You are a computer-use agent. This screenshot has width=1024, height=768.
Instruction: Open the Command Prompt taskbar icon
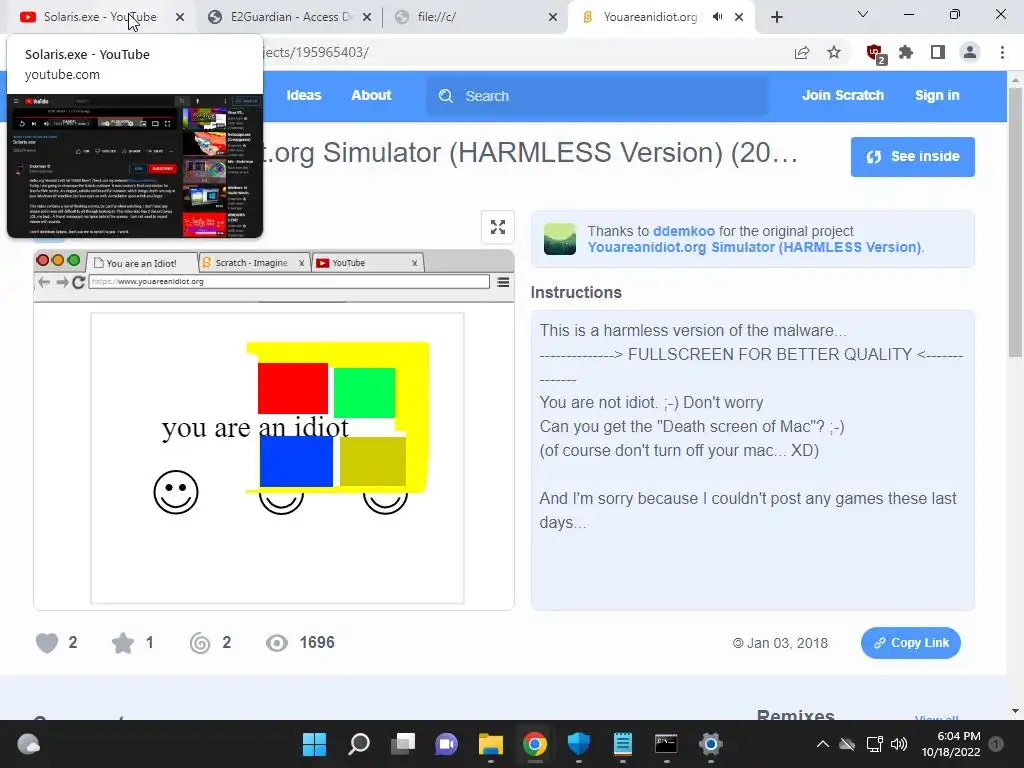tap(666, 744)
